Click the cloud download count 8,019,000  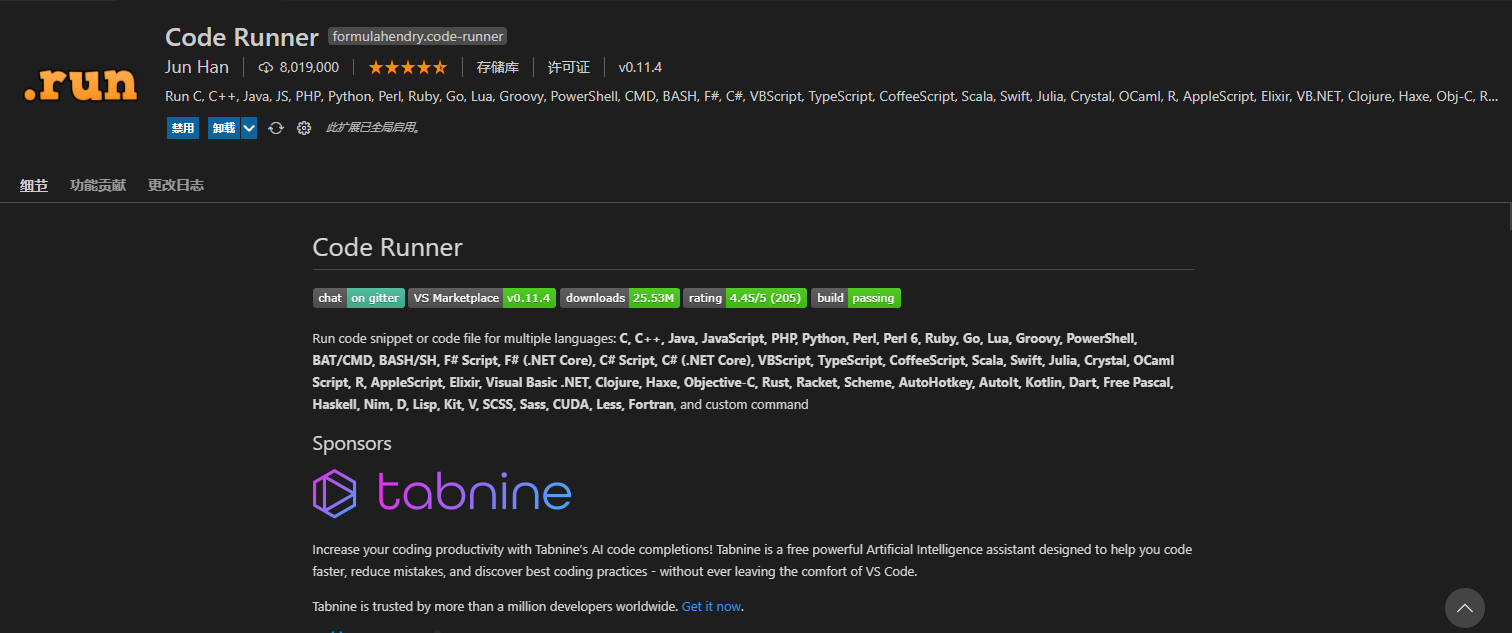pyautogui.click(x=299, y=67)
